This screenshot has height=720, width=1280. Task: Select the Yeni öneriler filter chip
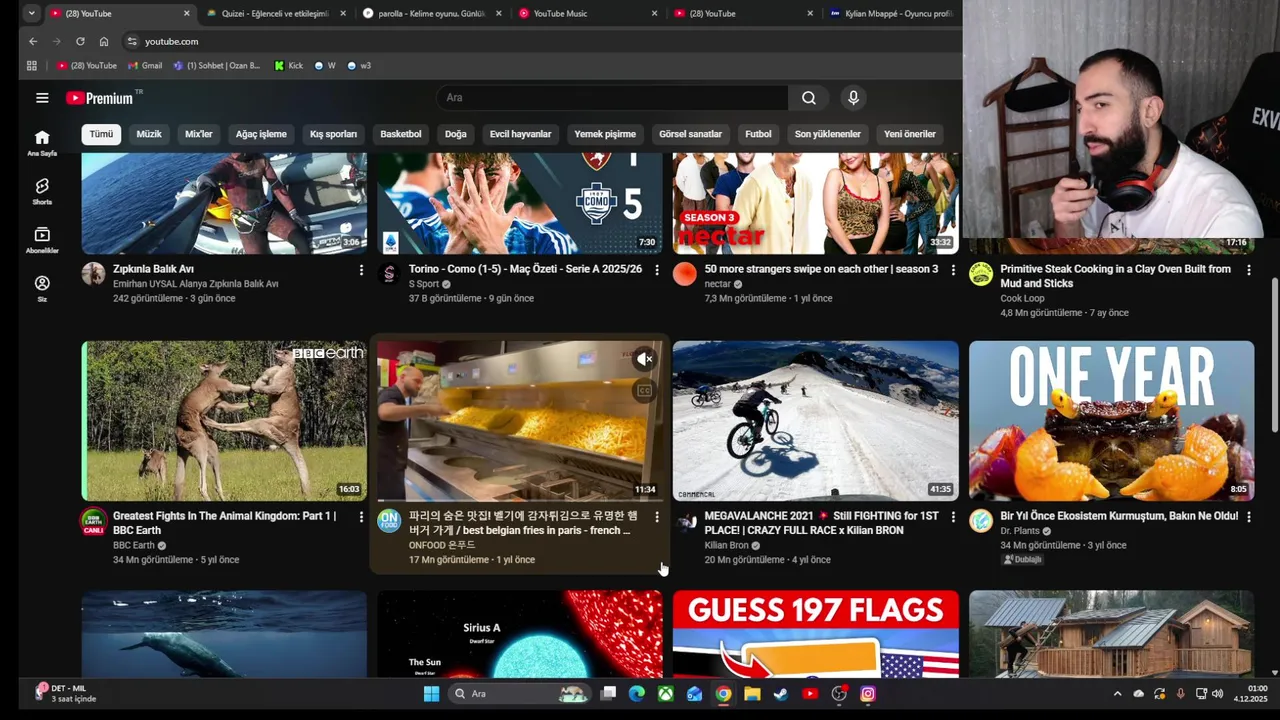point(910,134)
